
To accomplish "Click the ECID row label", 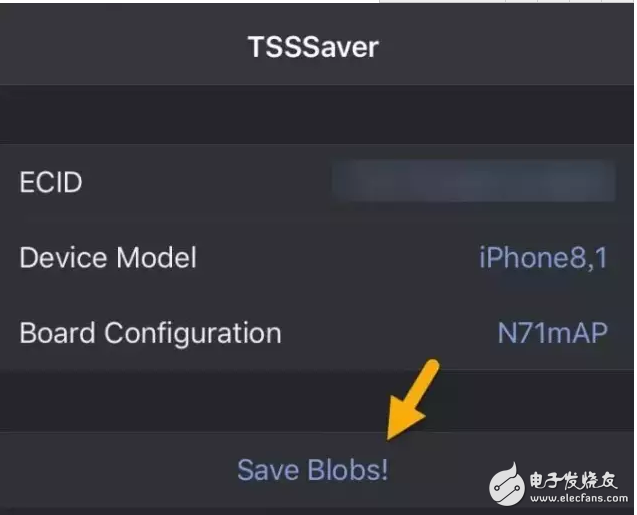I will [x=51, y=182].
